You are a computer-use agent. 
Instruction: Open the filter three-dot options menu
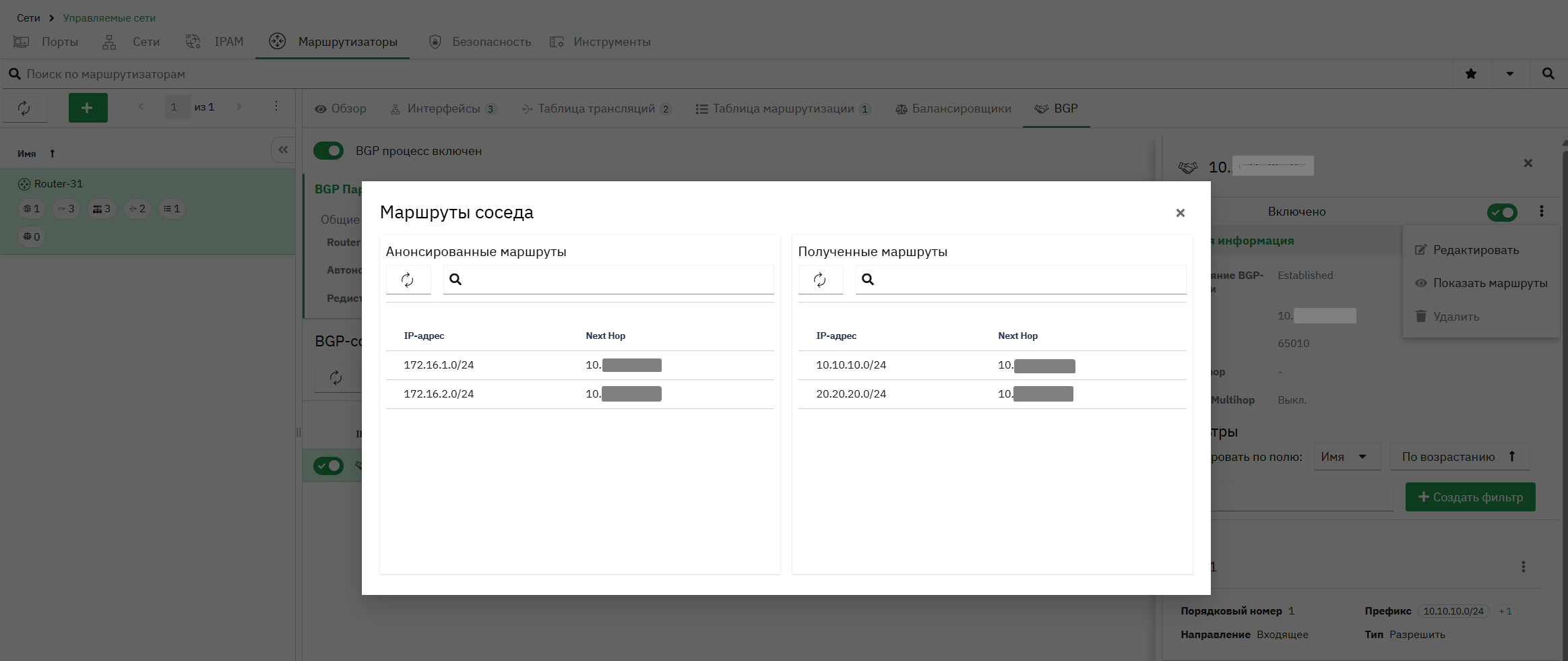coord(1523,567)
